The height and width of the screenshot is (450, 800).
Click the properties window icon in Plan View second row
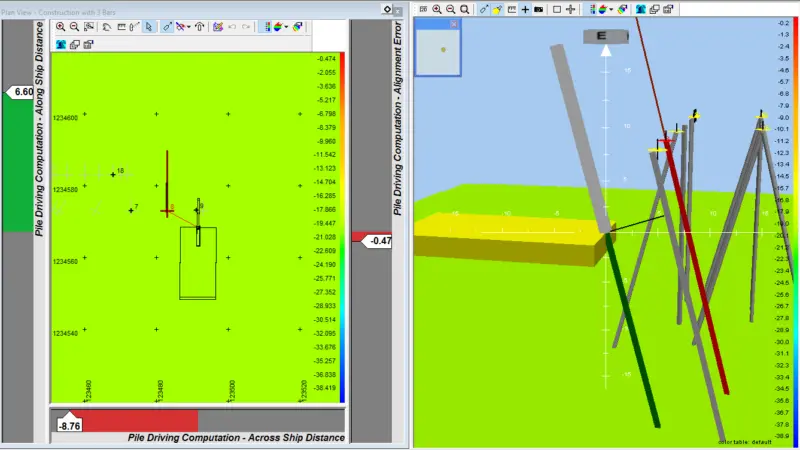pos(88,45)
